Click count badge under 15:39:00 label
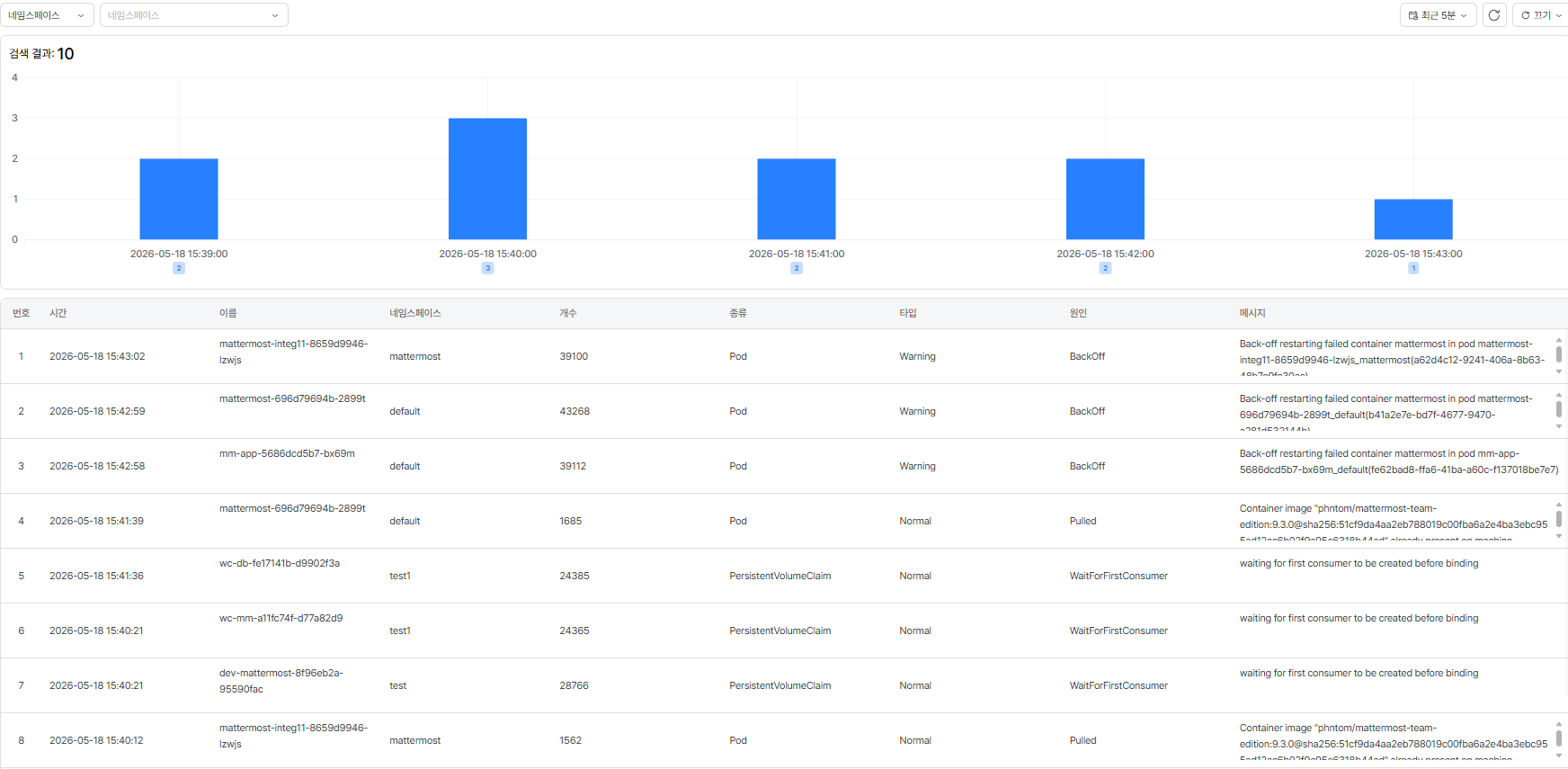Viewport: 1568px width, 769px height. click(x=179, y=268)
